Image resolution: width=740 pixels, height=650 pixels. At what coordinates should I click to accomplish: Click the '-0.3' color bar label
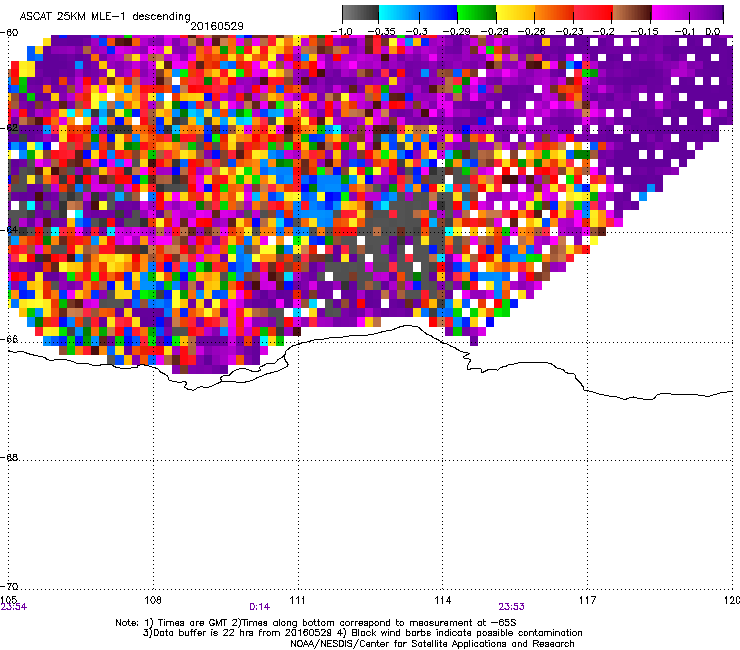click(417, 32)
